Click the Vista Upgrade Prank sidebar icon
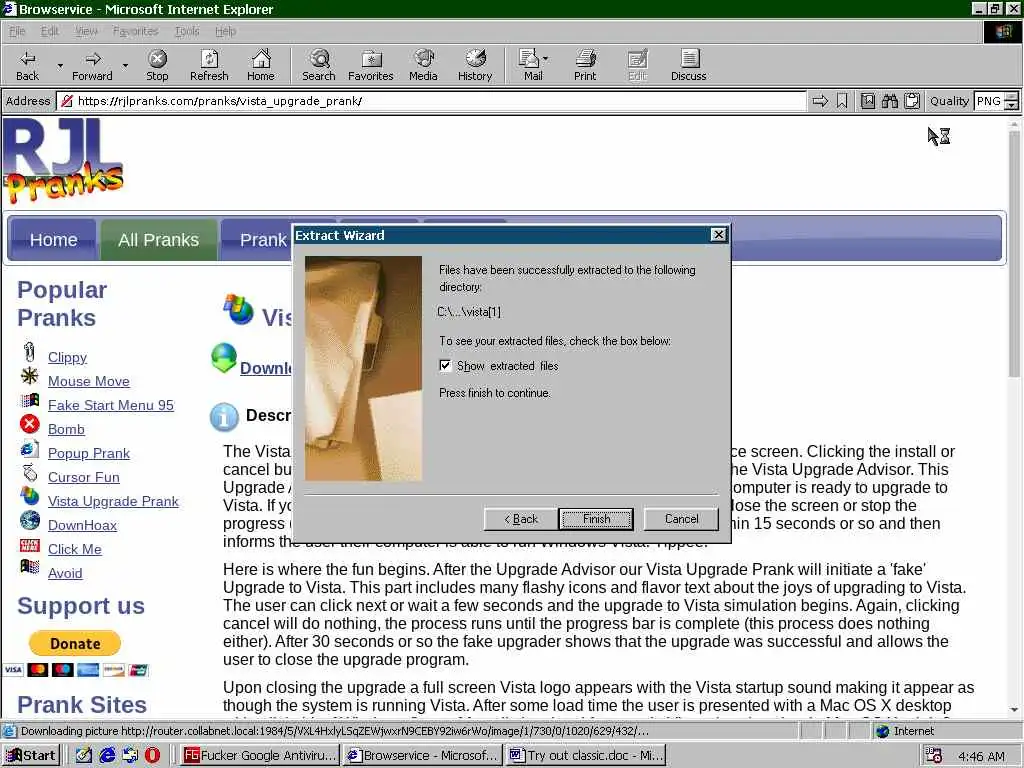This screenshot has width=1024, height=768. [x=29, y=496]
